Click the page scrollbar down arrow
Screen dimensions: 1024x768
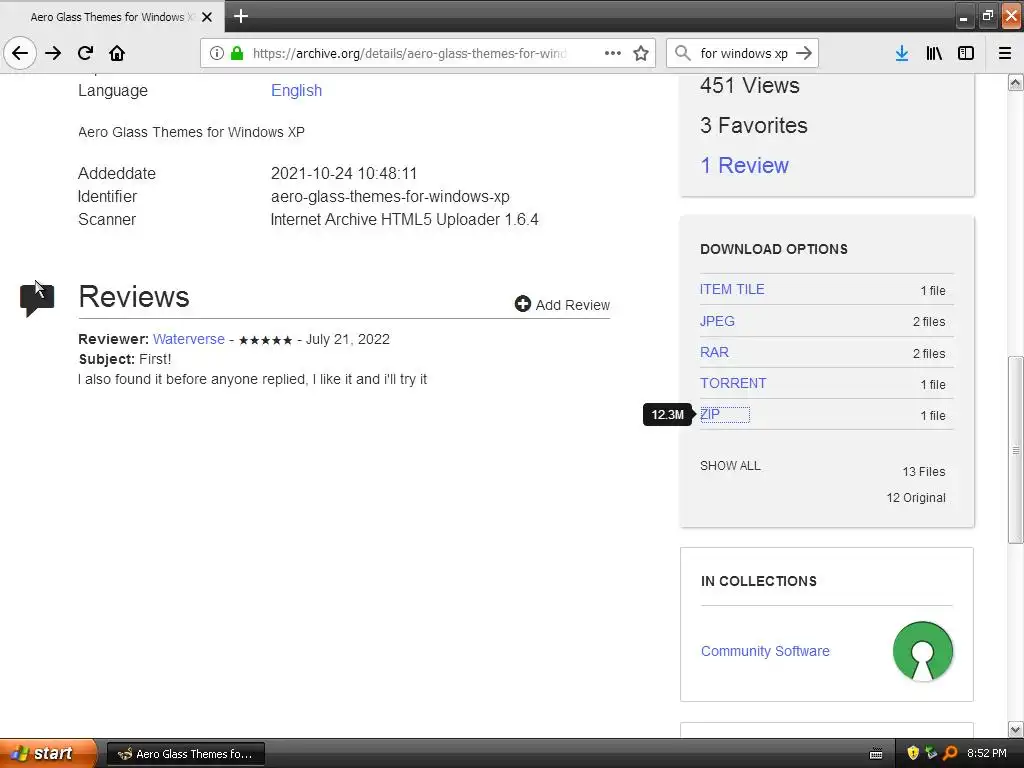1016,729
